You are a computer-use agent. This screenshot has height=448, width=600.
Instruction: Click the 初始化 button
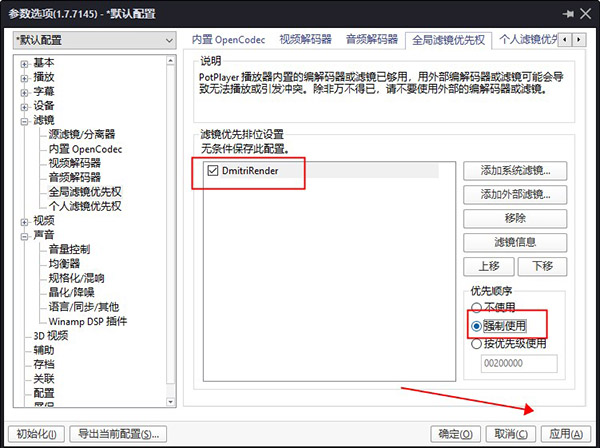36,434
